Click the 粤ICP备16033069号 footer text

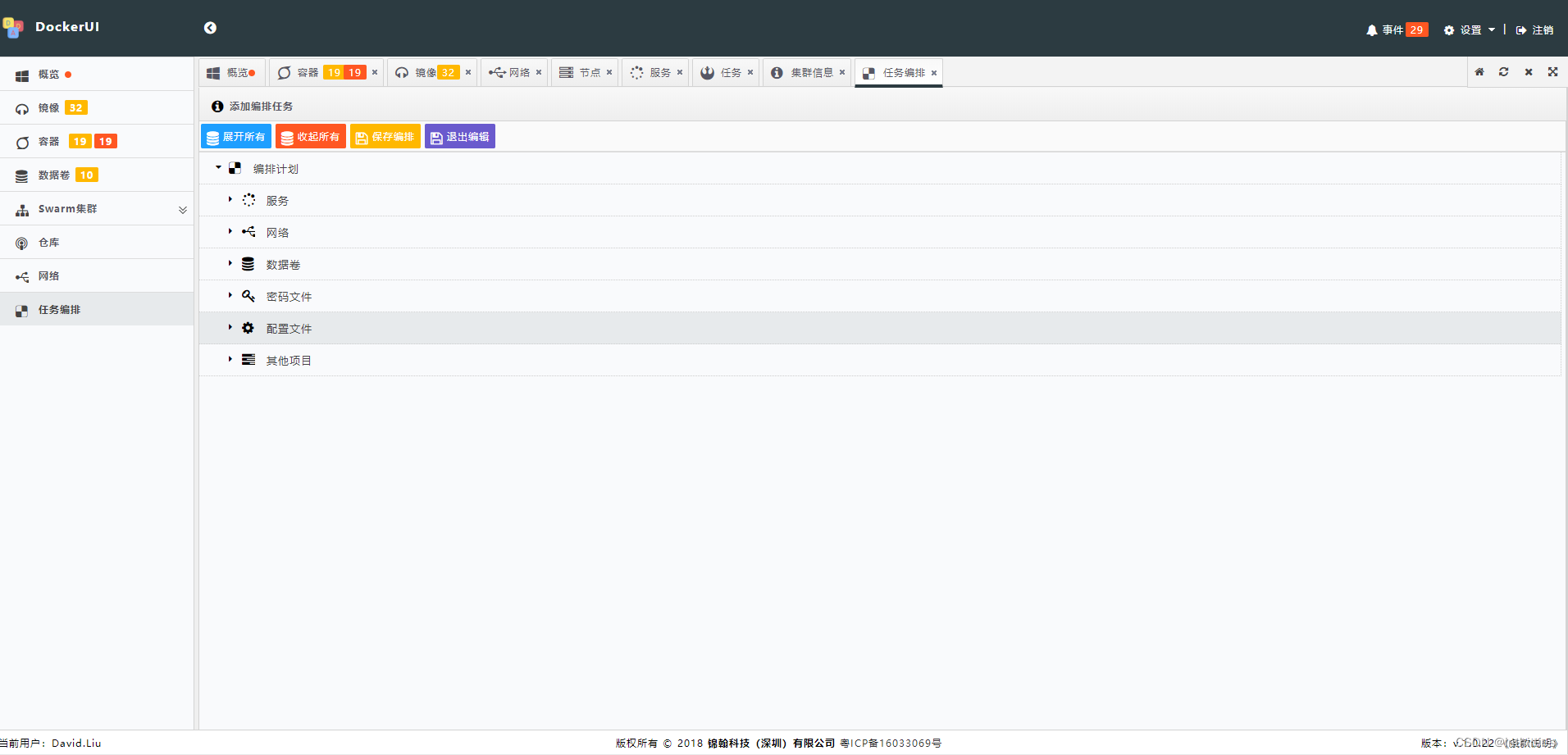coord(891,744)
